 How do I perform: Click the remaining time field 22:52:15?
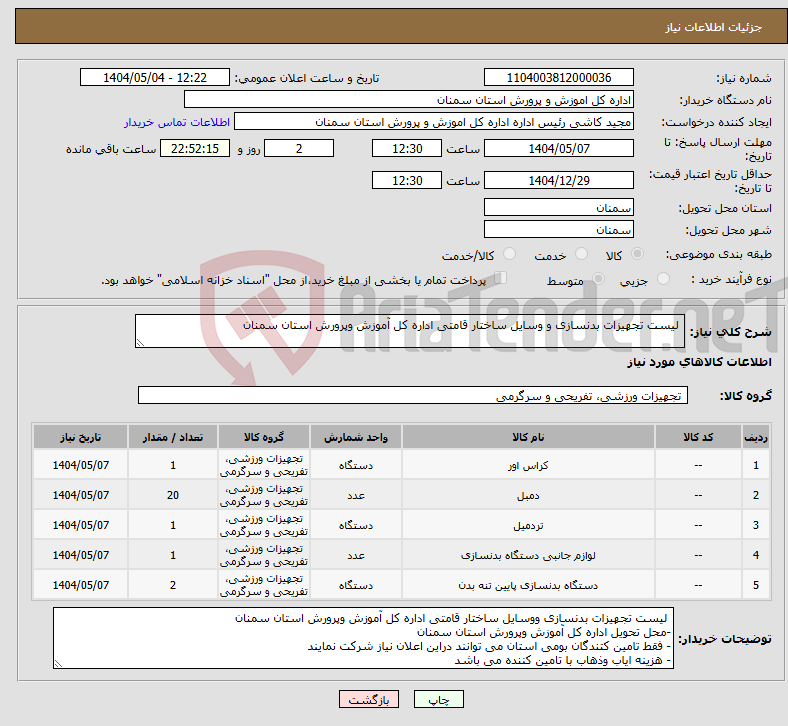point(195,148)
